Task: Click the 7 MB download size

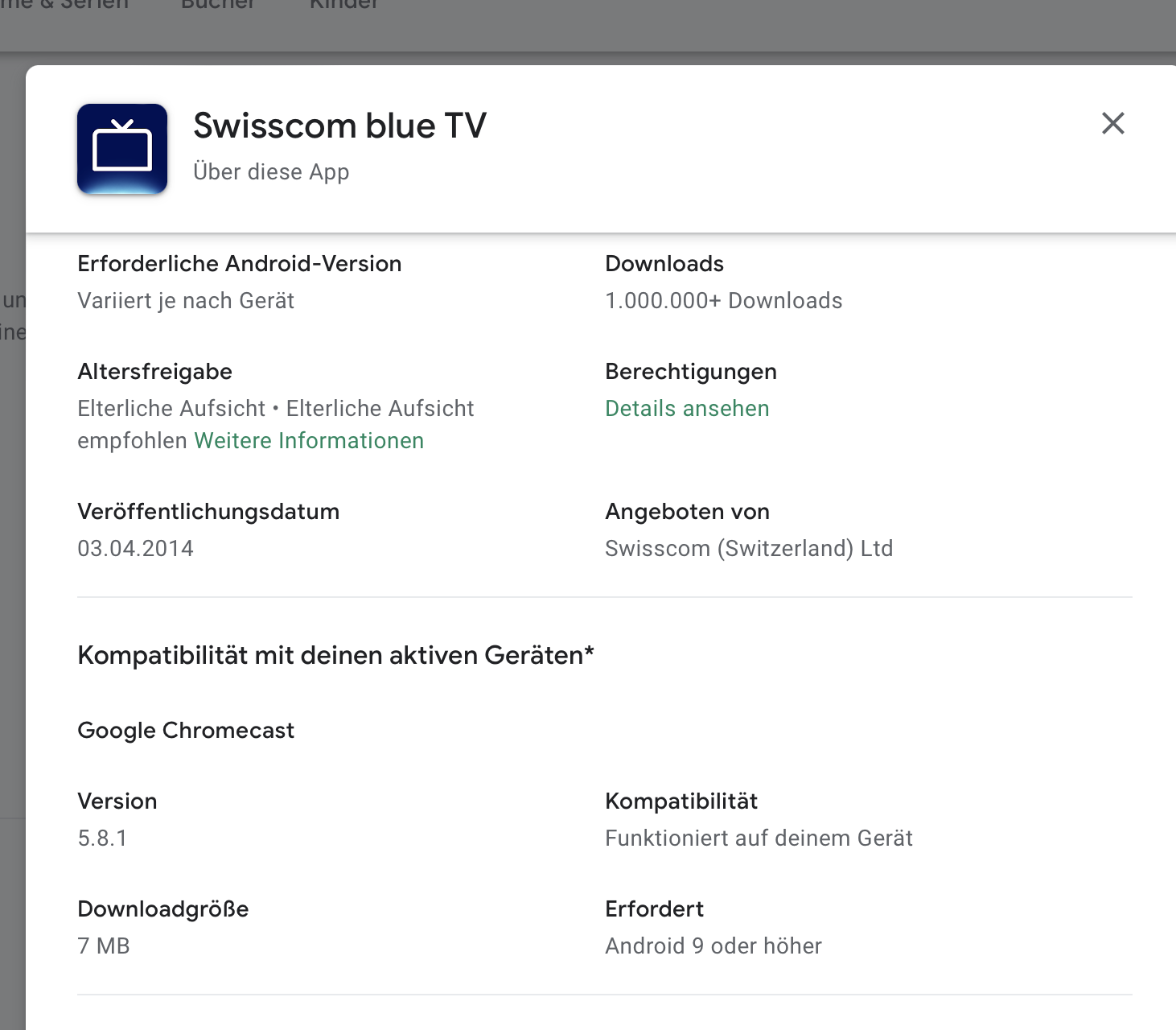Action: coord(104,946)
